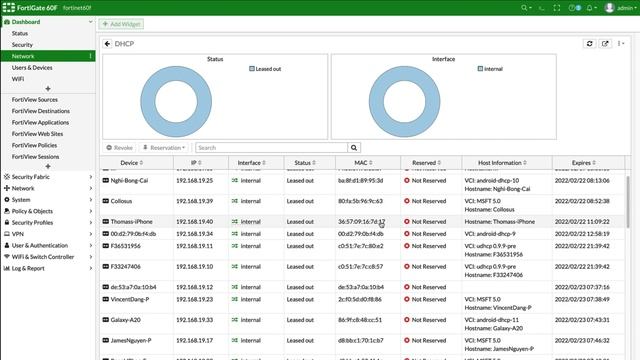Click the Revoke button
The height and width of the screenshot is (360, 640).
click(119, 148)
